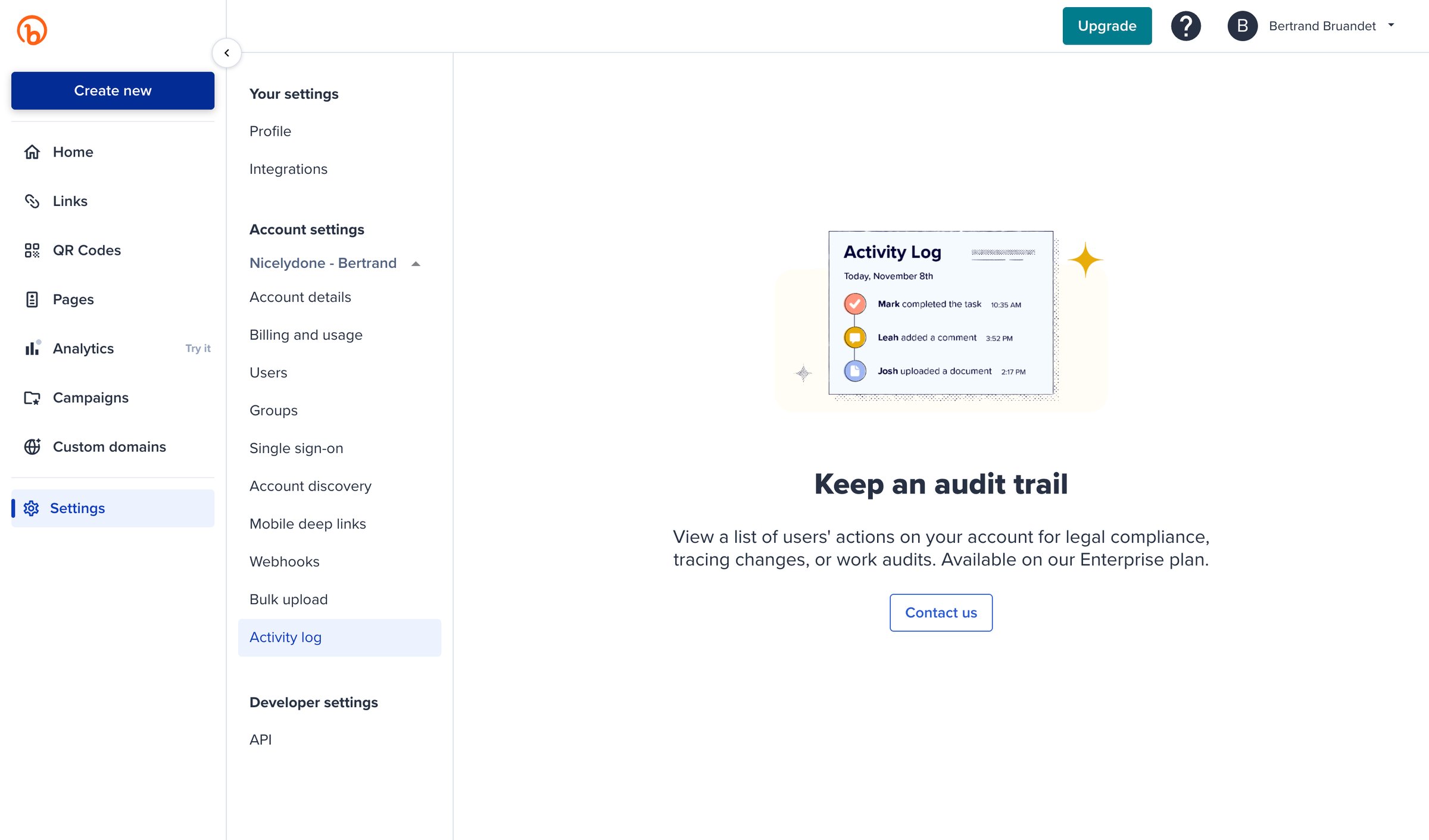This screenshot has width=1429, height=840.
Task: Click the Settings gear icon
Action: (x=31, y=508)
